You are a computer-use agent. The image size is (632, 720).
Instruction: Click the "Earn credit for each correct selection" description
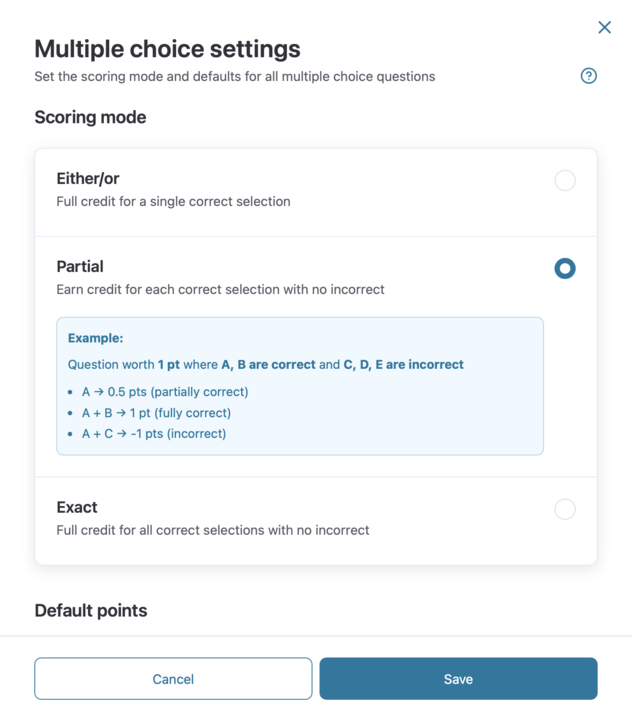pos(220,289)
